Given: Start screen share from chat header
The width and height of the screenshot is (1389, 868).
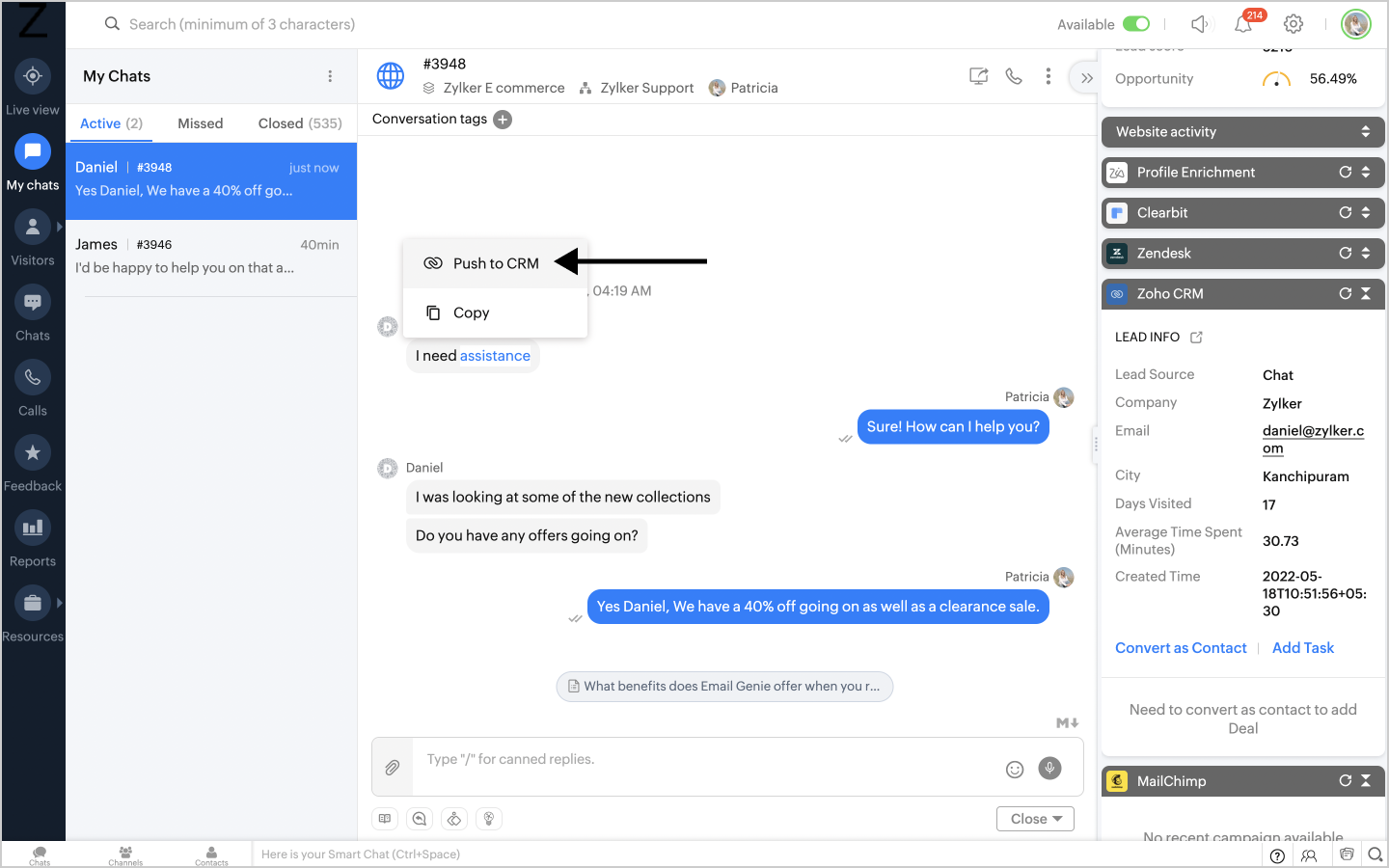Looking at the screenshot, I should tap(978, 76).
